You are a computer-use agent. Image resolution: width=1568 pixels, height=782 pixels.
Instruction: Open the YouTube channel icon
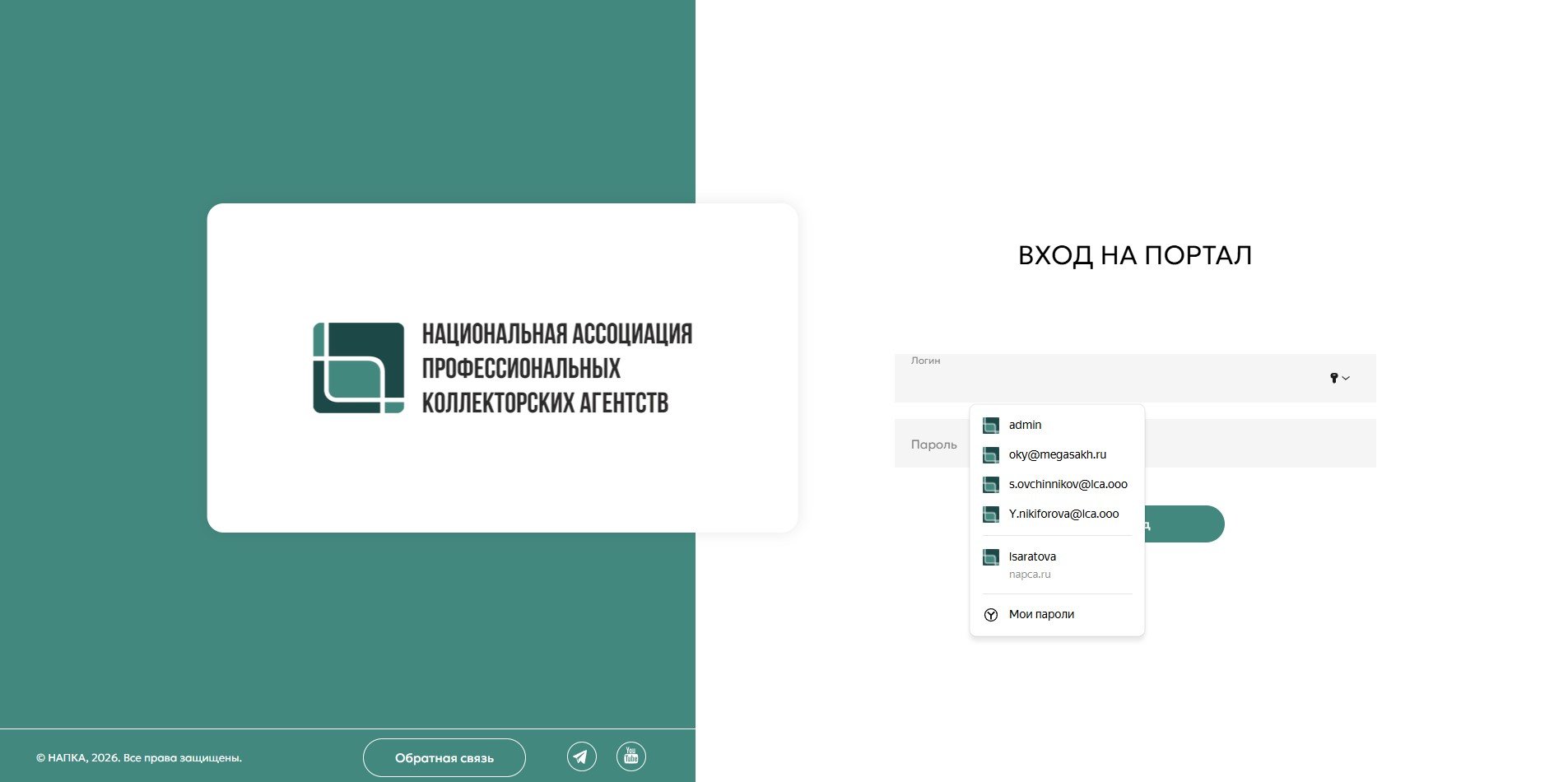pos(631,756)
